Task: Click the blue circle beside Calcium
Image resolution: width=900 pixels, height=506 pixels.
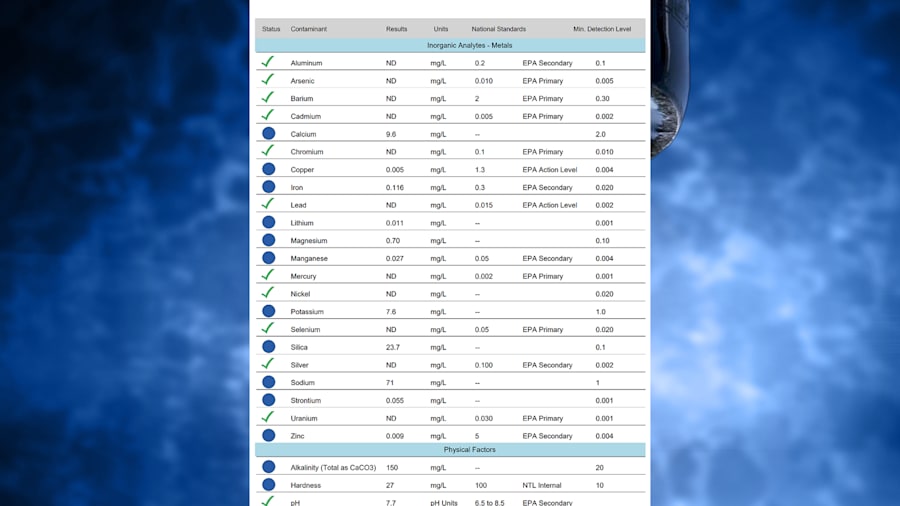Action: pos(269,134)
